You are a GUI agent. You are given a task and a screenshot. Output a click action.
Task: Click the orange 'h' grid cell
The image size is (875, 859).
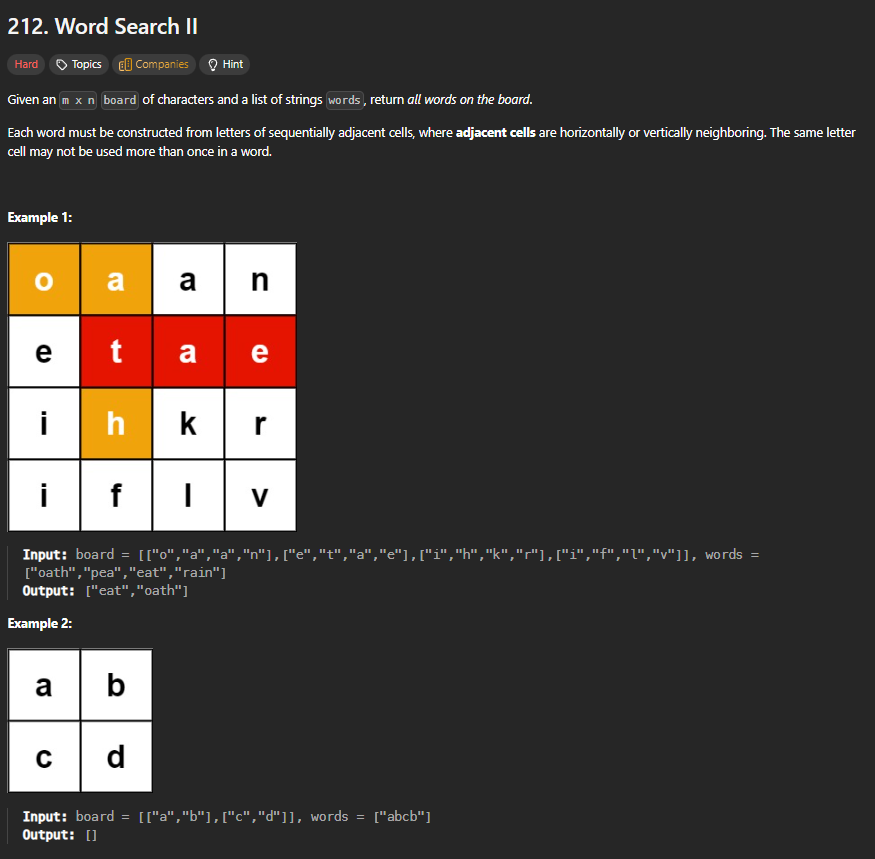pyautogui.click(x=116, y=423)
